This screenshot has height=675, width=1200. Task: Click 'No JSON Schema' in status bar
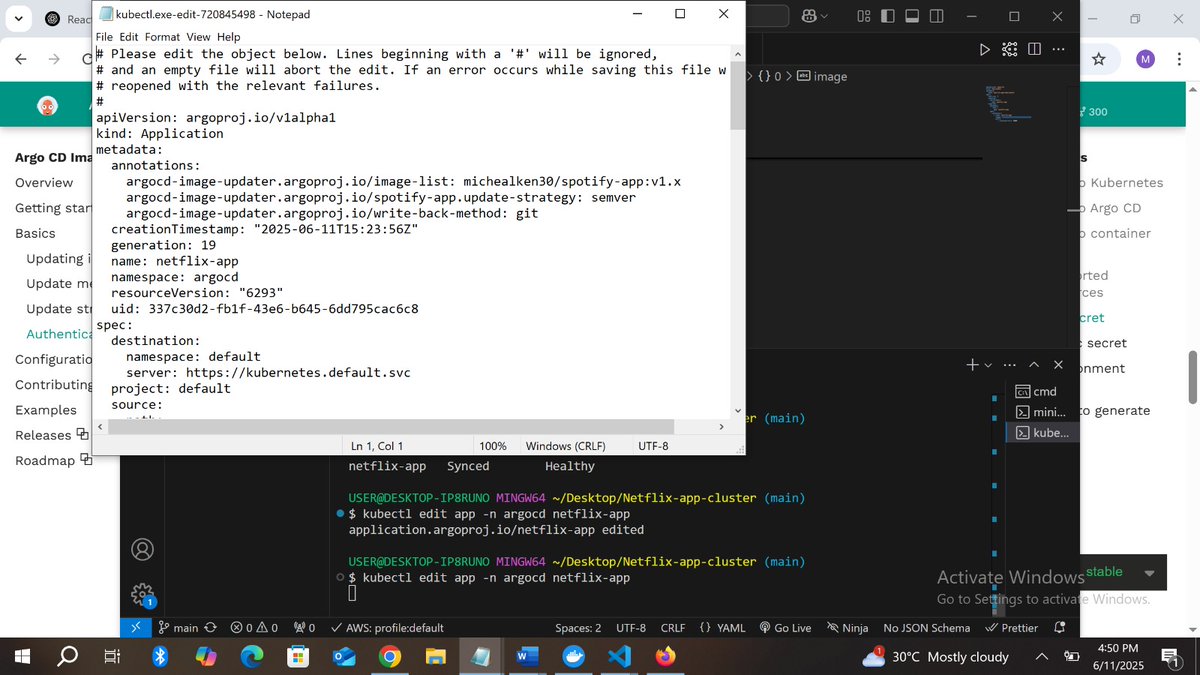pyautogui.click(x=927, y=628)
